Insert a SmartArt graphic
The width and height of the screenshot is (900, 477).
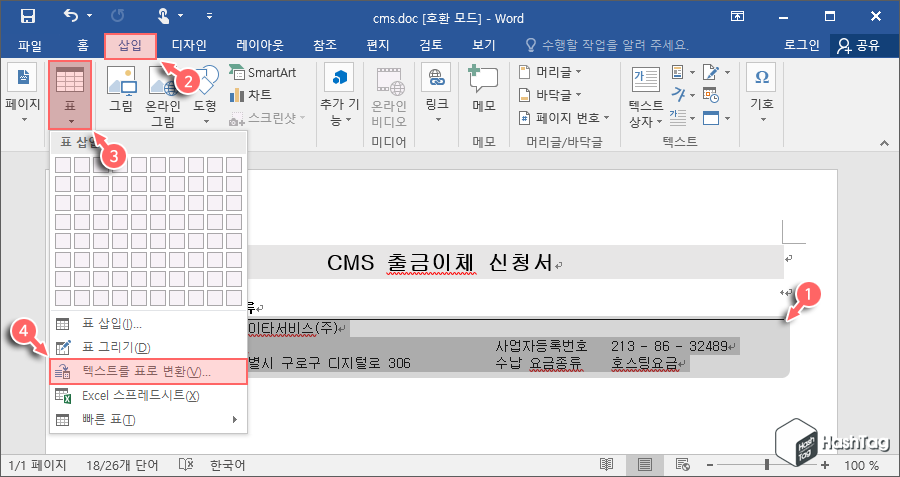pyautogui.click(x=262, y=72)
